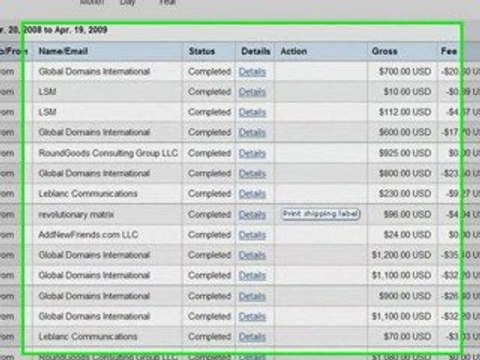480x360 pixels.
Task: Click the date range text ending Apr. 19, 2009
Action: 53,30
